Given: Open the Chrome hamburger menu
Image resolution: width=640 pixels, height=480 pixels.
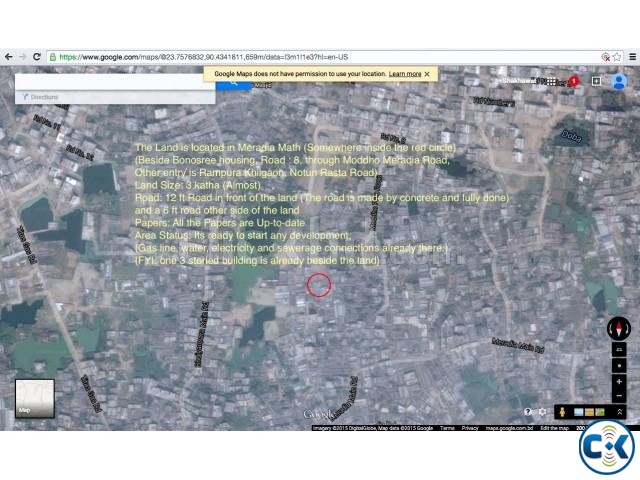Looking at the screenshot, I should click(x=632, y=57).
